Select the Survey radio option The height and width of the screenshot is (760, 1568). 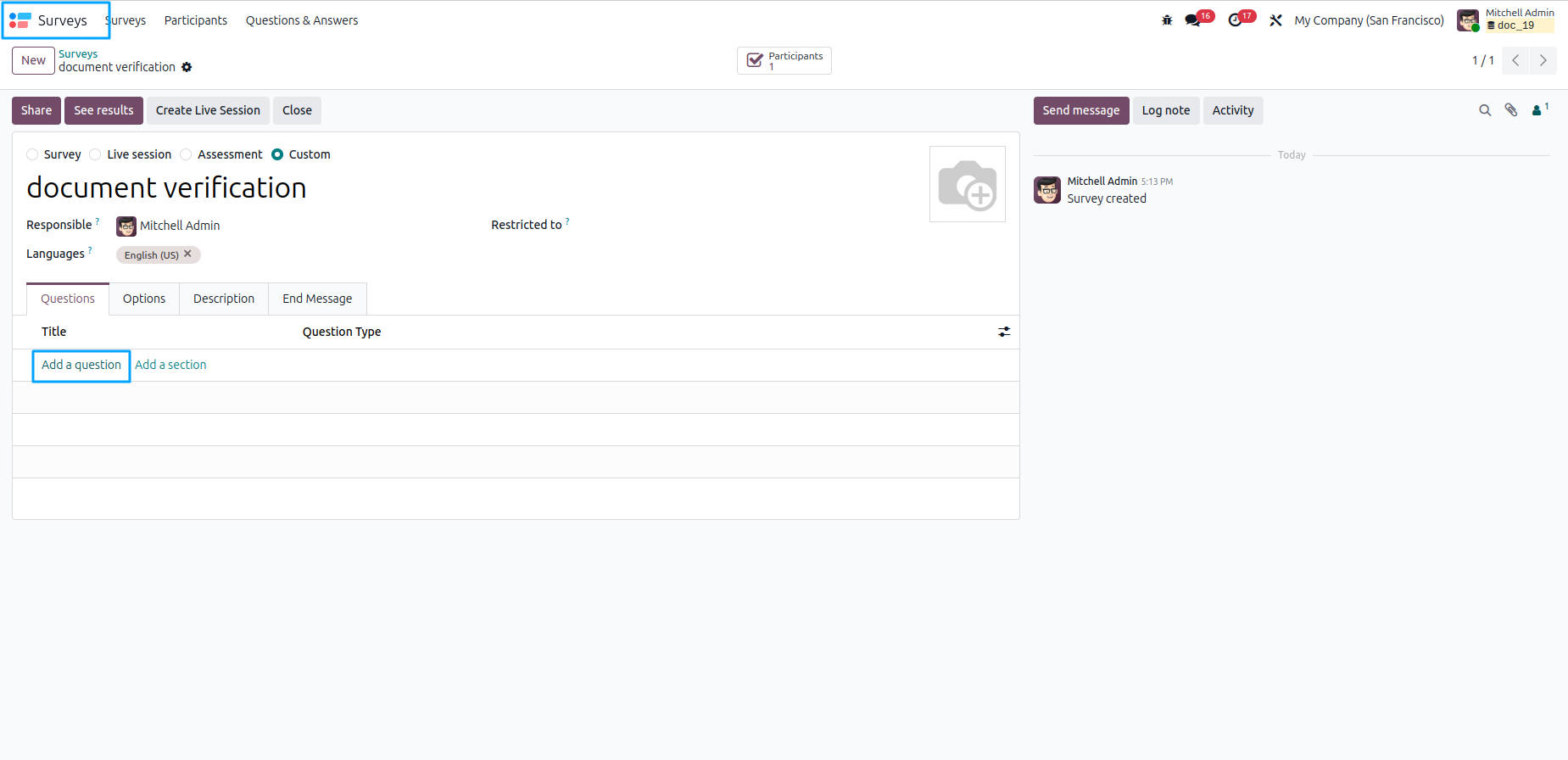[x=32, y=154]
